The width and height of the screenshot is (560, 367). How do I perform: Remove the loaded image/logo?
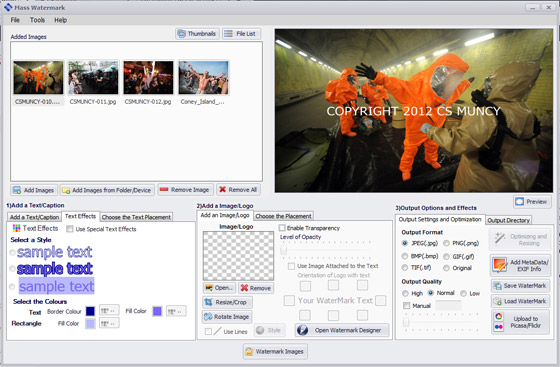tap(256, 288)
